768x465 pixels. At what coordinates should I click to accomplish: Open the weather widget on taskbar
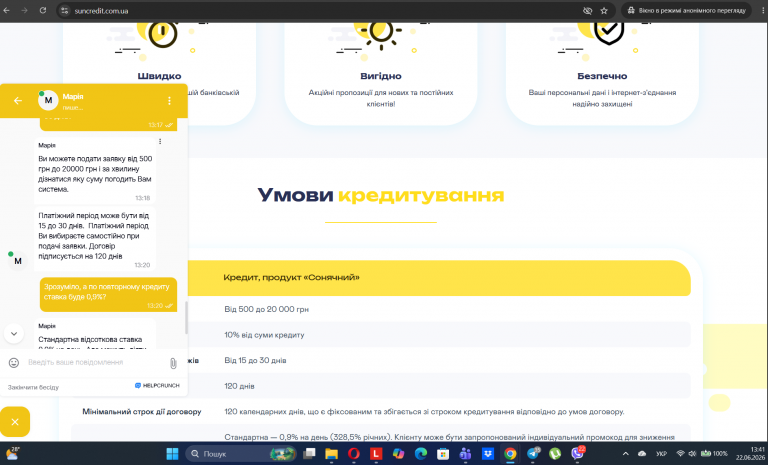[x=12, y=454]
